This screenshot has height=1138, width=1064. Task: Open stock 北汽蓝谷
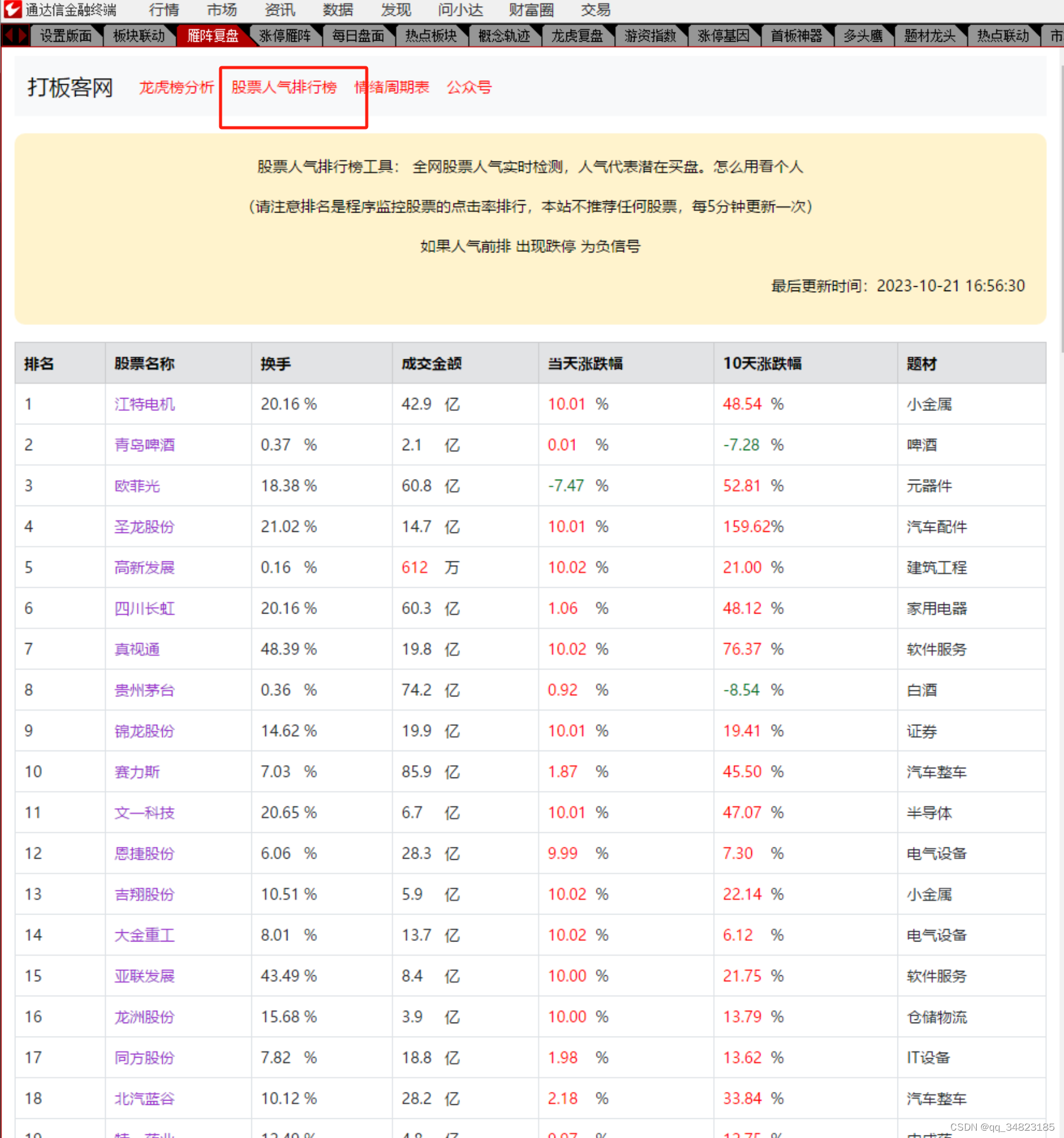point(144,1098)
